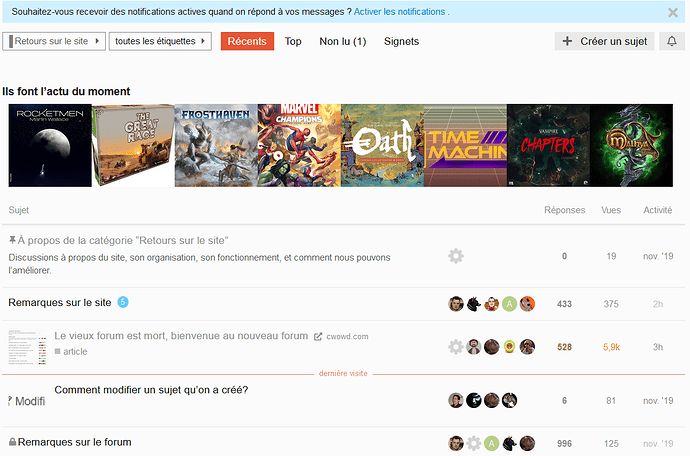The image size is (690, 456).
Task: Click the article thumbnail of Le vieux forum topic
Action: [x=27, y=347]
